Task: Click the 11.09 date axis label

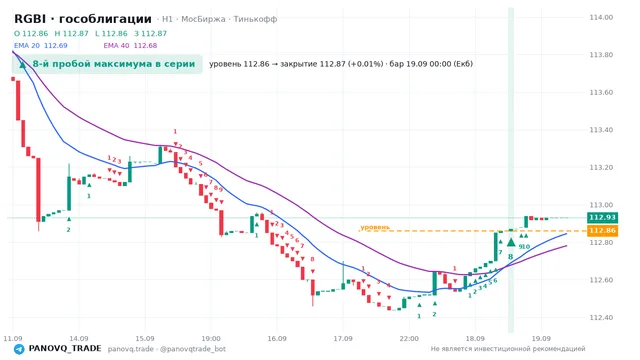Action: (x=13, y=338)
